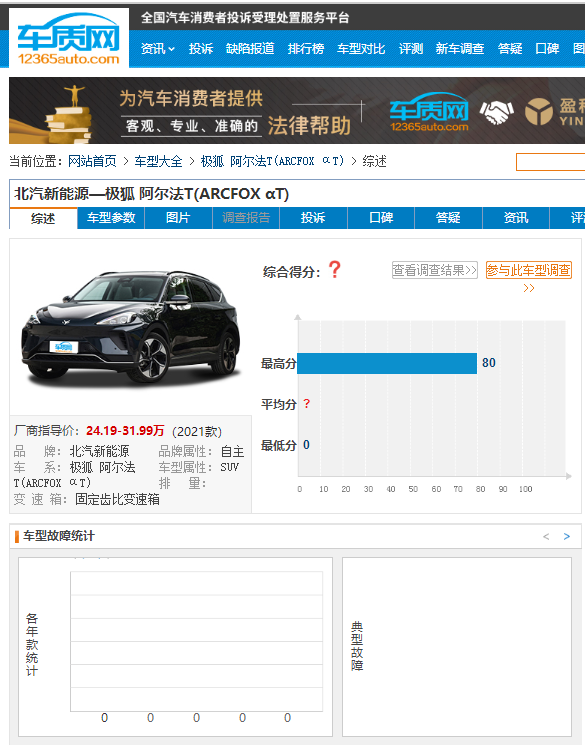Switch to the 投诉 tab for this model

click(x=313, y=218)
